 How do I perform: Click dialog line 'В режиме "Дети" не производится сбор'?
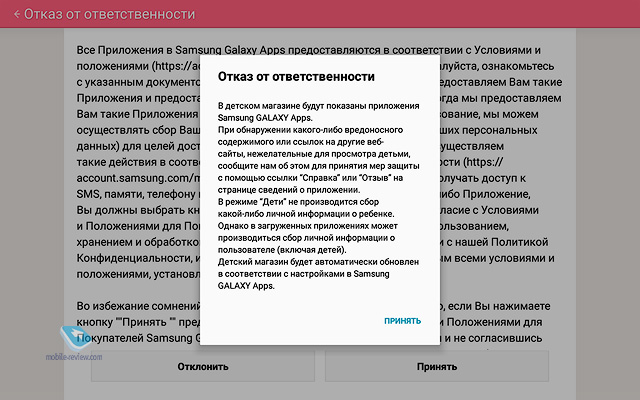pyautogui.click(x=298, y=202)
